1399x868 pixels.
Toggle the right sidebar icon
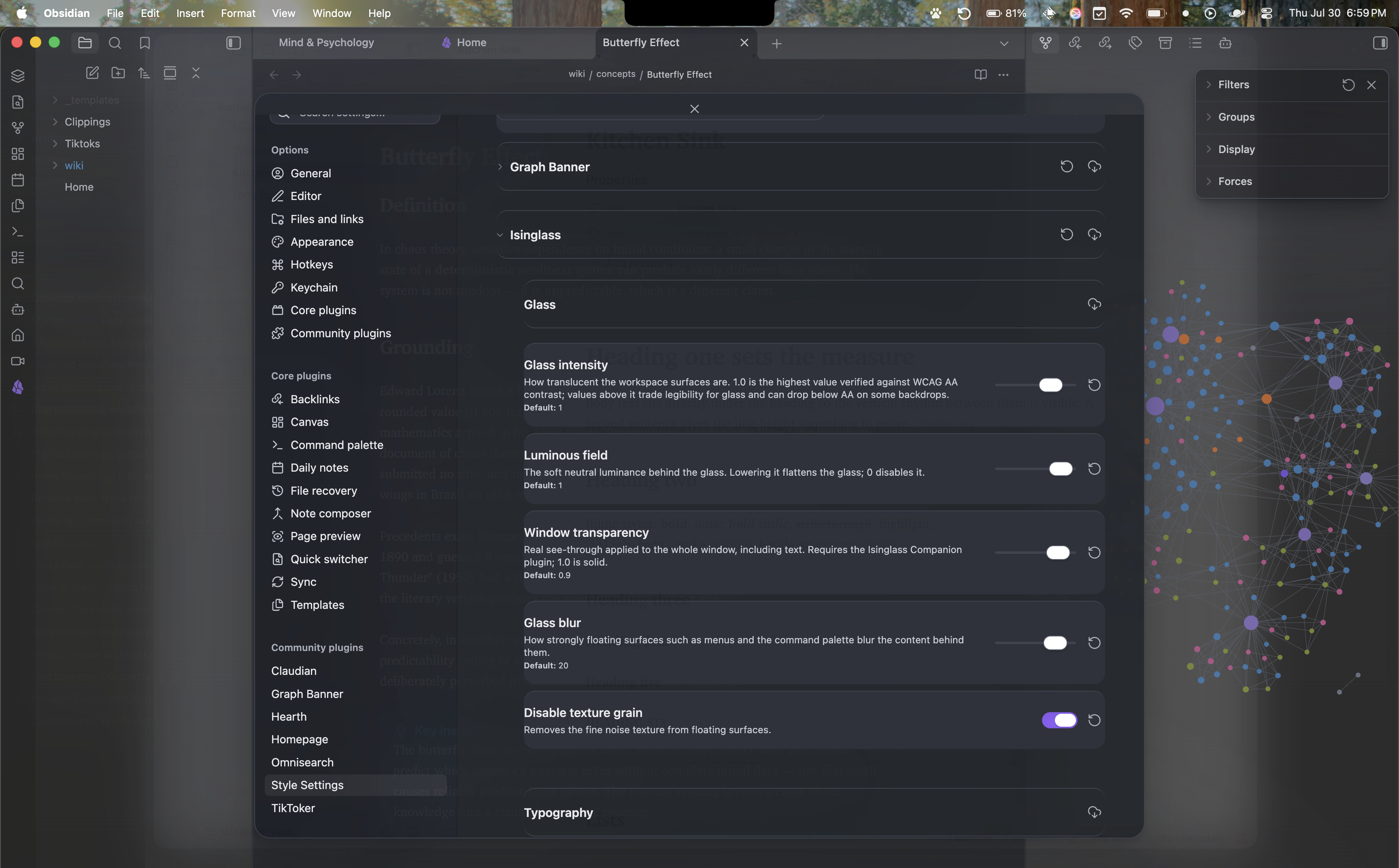[1380, 43]
